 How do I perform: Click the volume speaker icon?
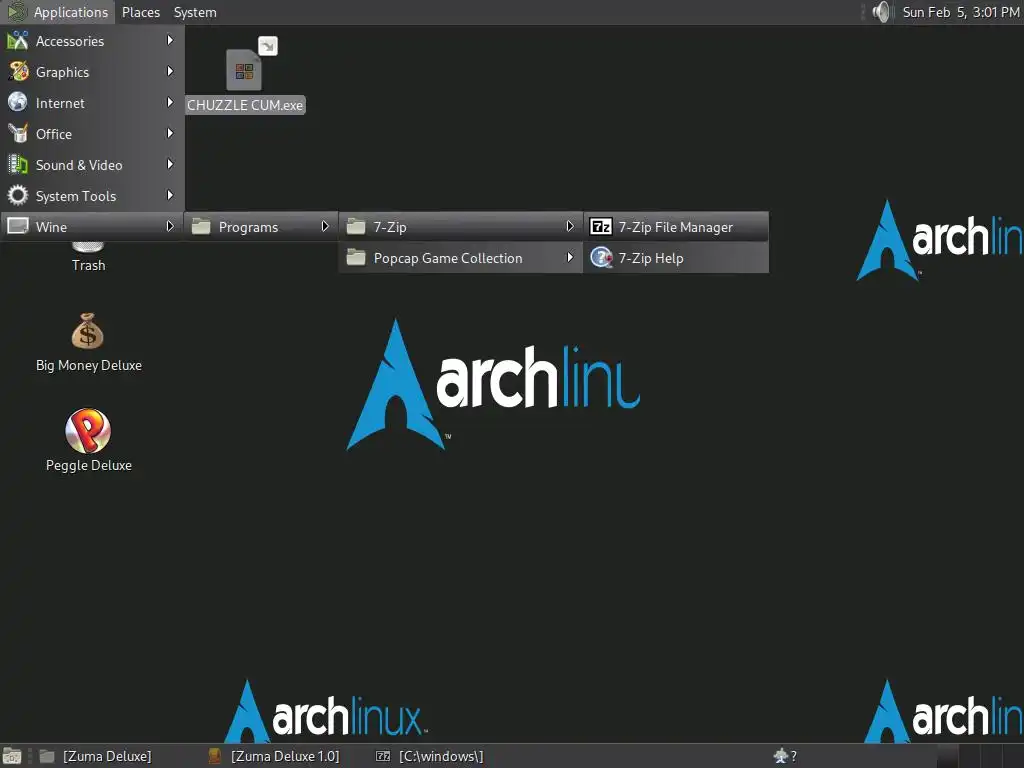881,12
